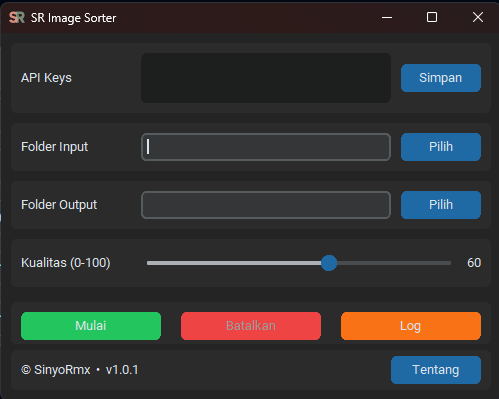Image resolution: width=499 pixels, height=399 pixels.
Task: Click inside the API Keys text area
Action: coord(266,78)
